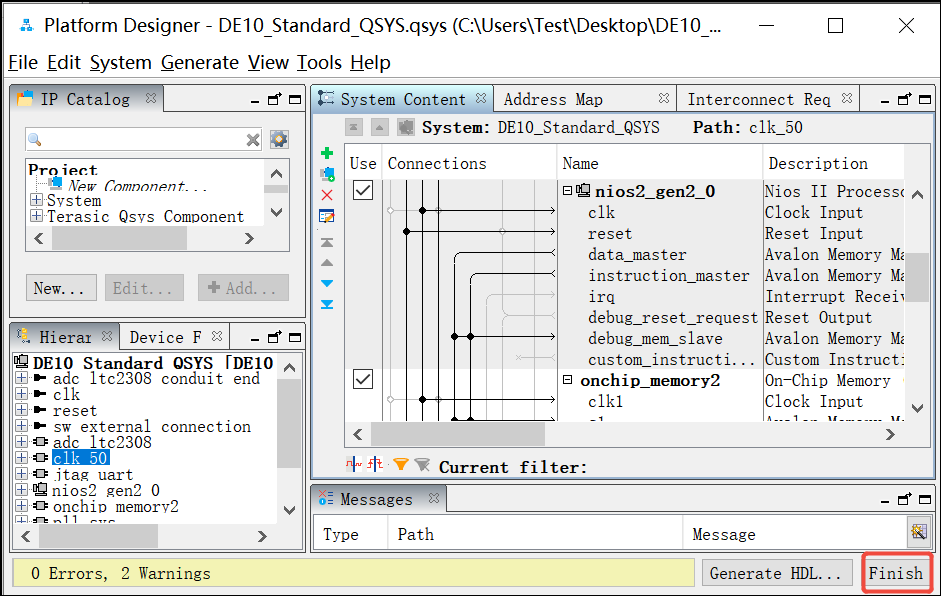941x596 pixels.
Task: Select the data_master row in System Content
Action: point(637,254)
